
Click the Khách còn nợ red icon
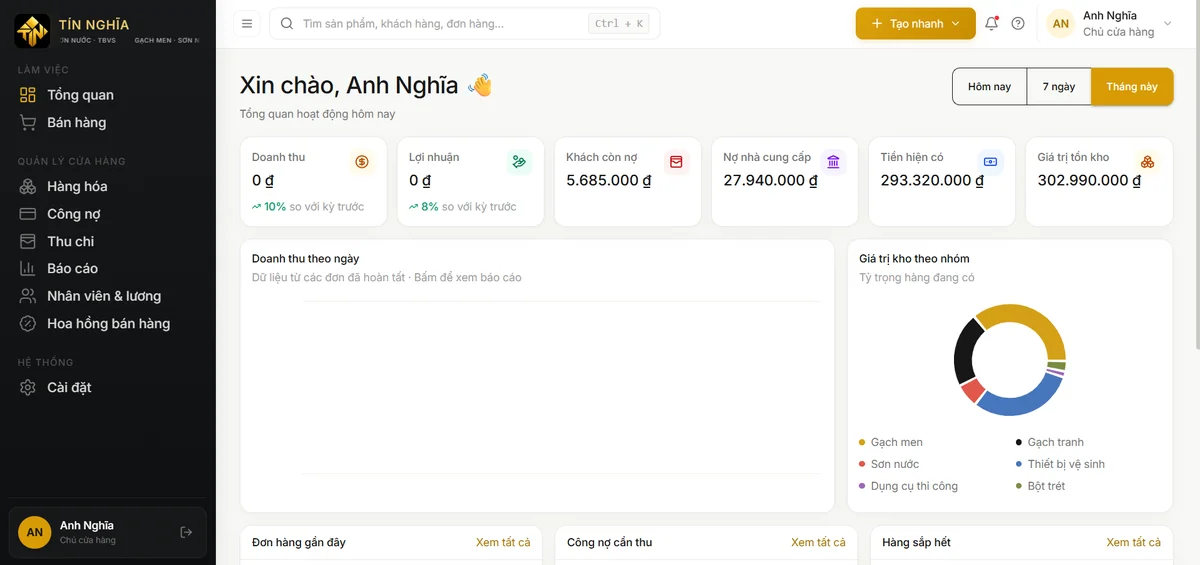click(x=676, y=162)
